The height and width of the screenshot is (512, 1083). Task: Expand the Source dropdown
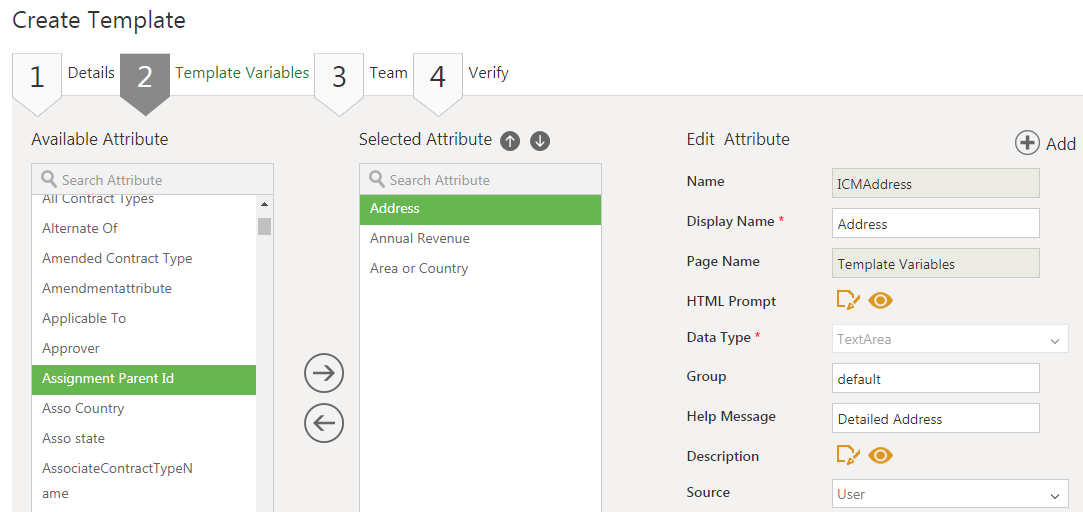950,494
